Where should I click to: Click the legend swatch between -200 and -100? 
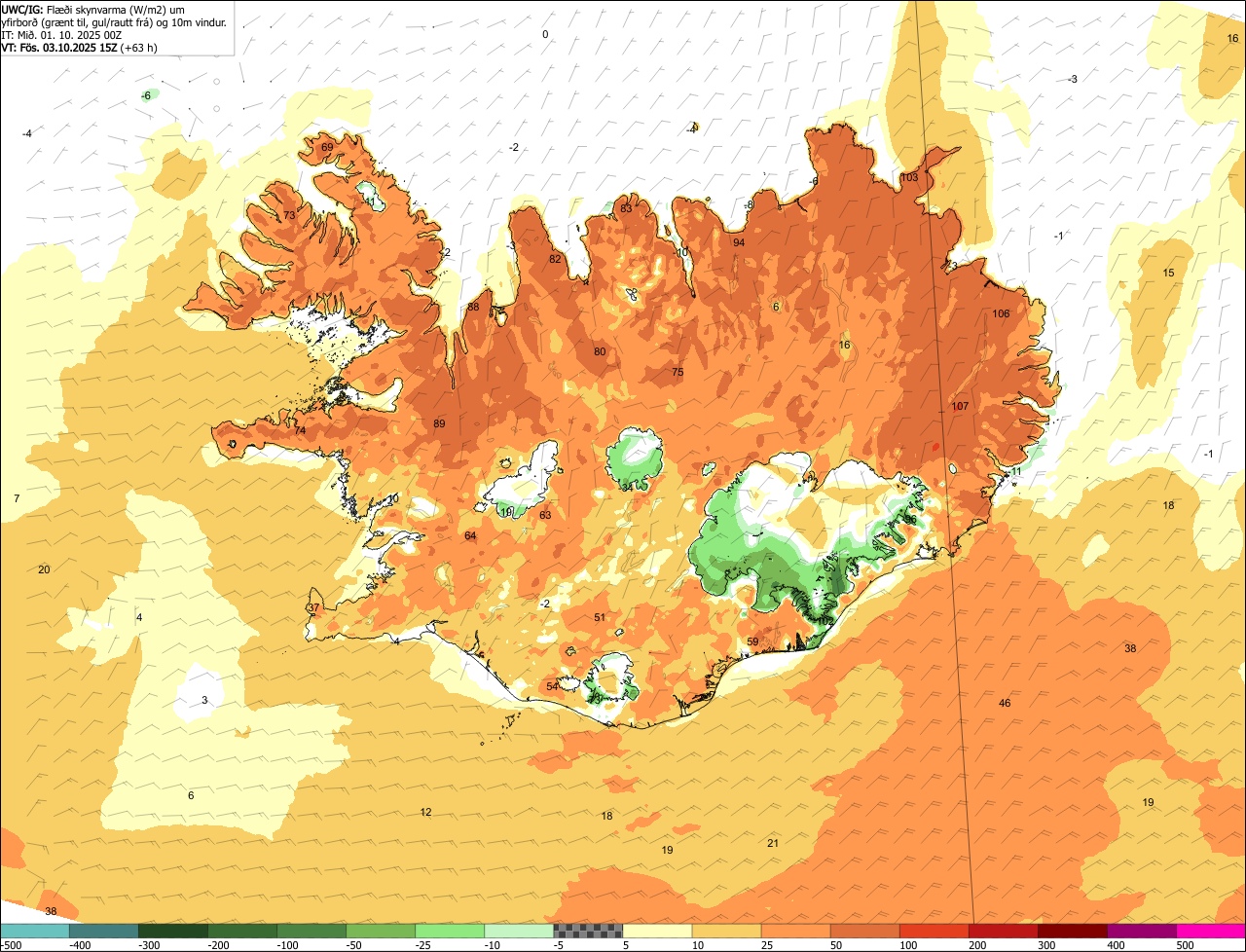click(242, 931)
